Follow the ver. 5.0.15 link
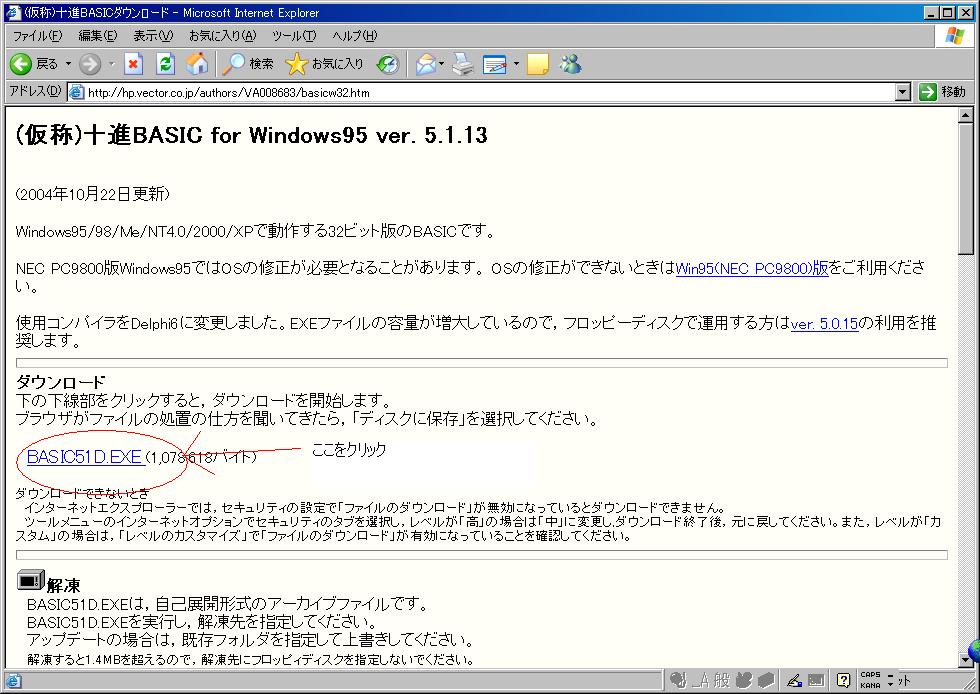 824,324
